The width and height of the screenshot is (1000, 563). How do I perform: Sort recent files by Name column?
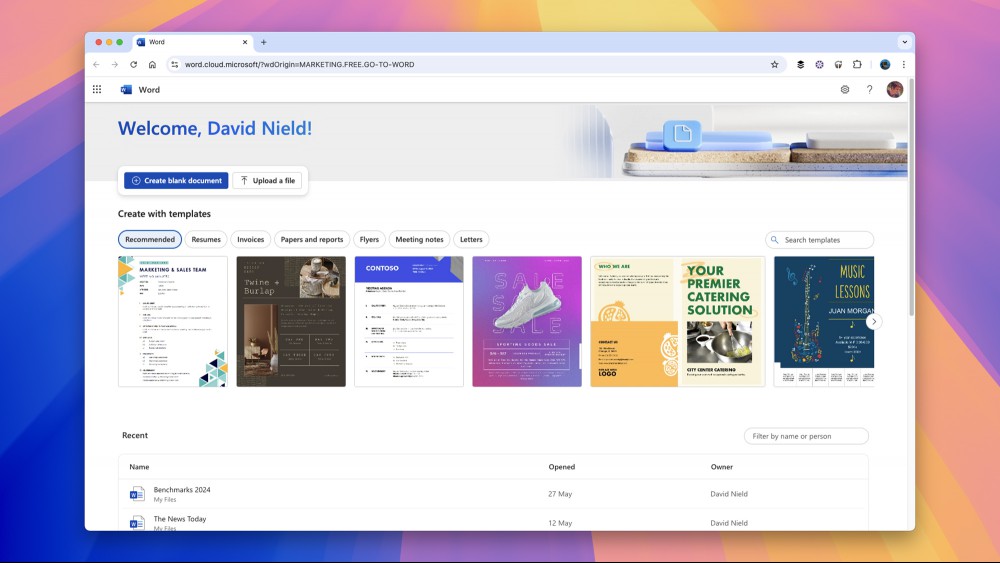point(139,467)
